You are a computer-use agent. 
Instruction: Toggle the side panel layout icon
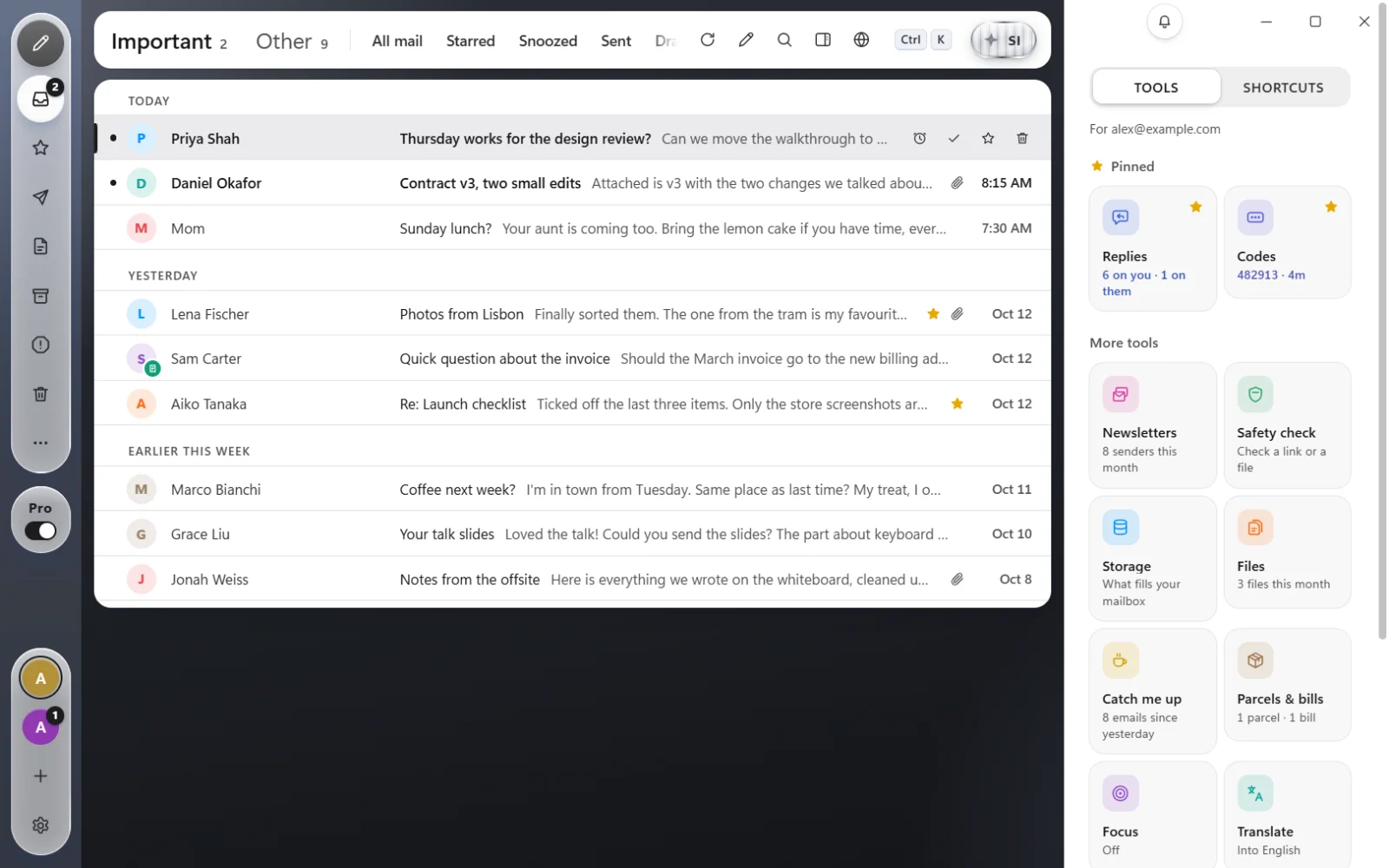tap(823, 40)
